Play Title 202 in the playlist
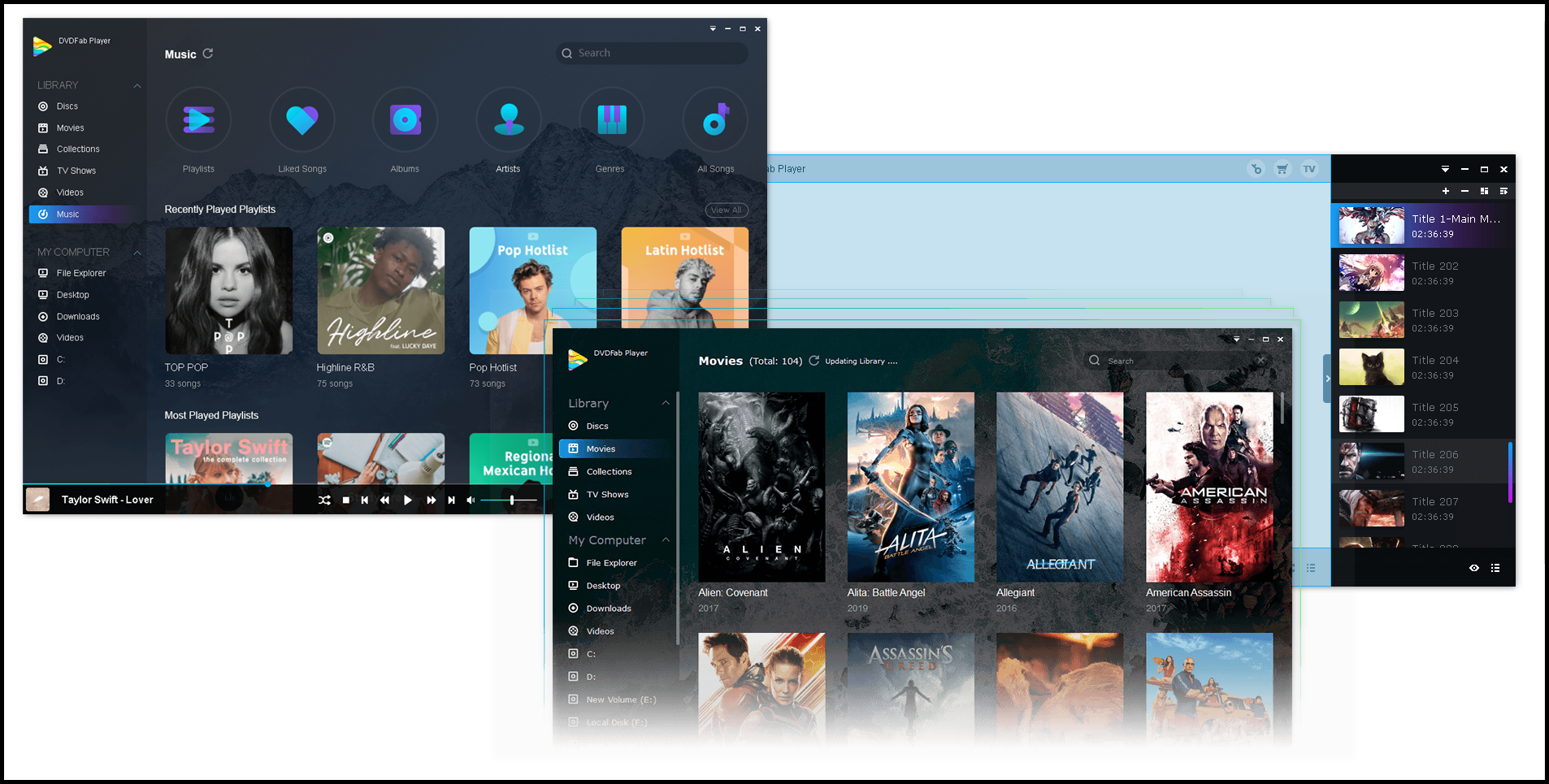The image size is (1549, 784). point(1422,273)
